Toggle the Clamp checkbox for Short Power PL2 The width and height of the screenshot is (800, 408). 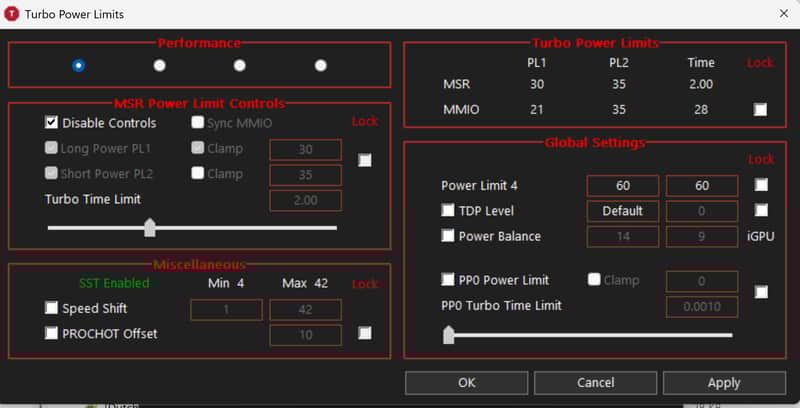tap(198, 173)
